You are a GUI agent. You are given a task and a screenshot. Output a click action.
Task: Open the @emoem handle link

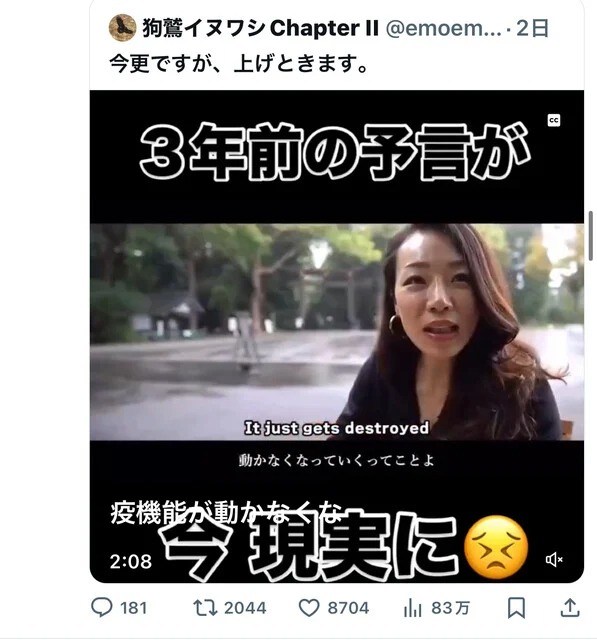pyautogui.click(x=443, y=28)
